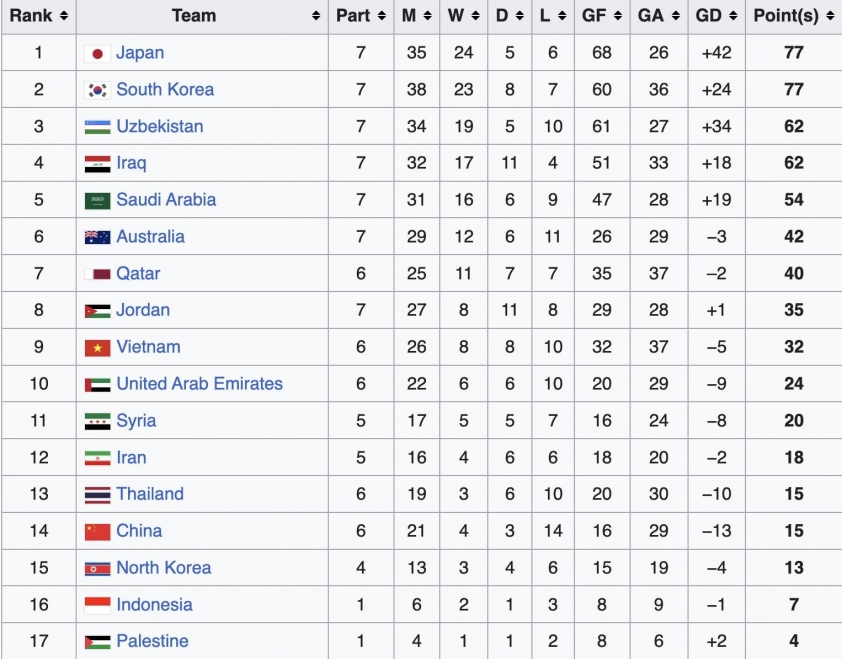Click the South Korea flag icon

point(97,90)
